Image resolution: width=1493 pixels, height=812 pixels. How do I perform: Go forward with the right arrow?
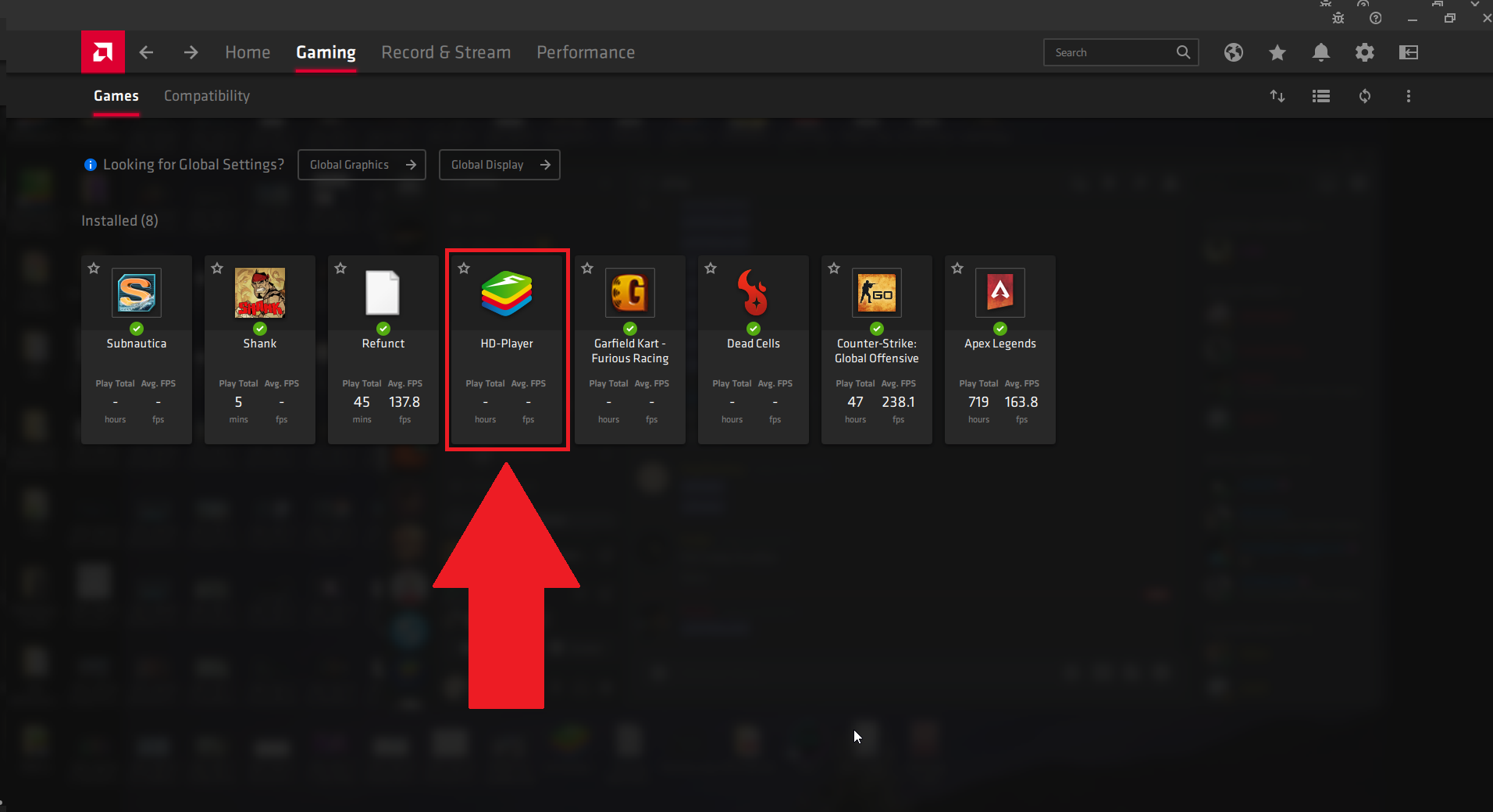(191, 52)
